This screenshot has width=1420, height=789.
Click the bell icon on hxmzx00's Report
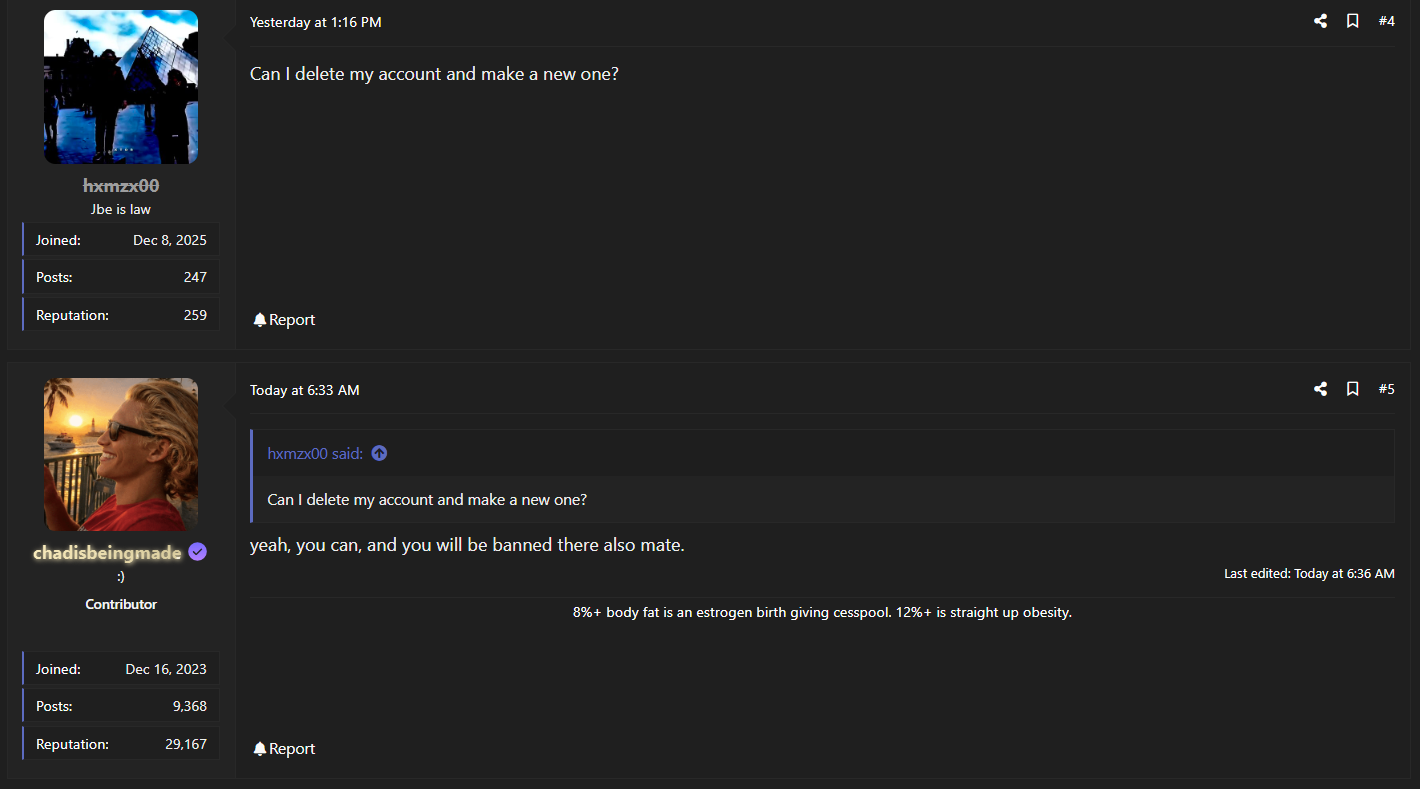pyautogui.click(x=260, y=320)
